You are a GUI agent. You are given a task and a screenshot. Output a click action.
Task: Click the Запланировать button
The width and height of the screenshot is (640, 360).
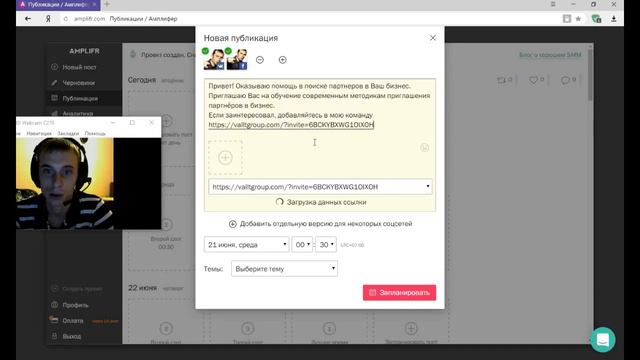(399, 293)
